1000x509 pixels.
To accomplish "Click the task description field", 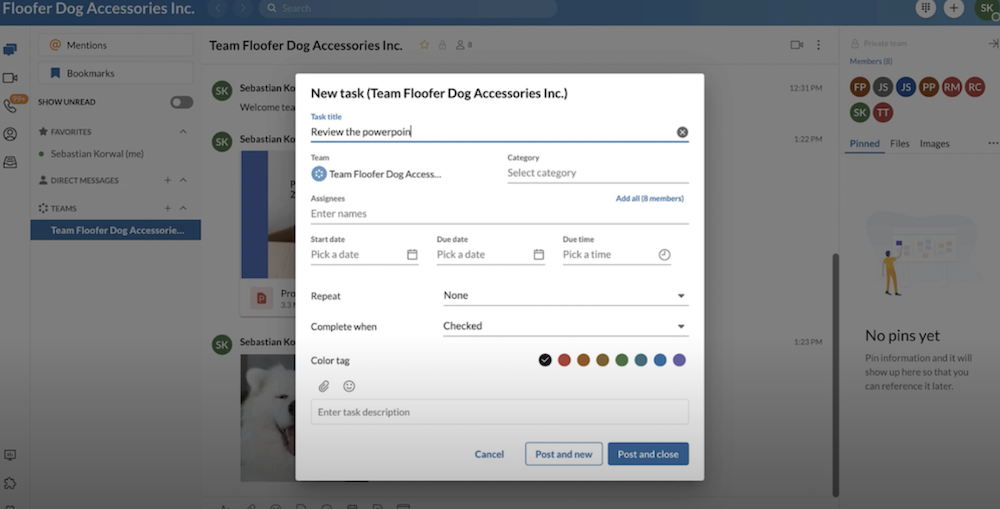I will tap(499, 412).
